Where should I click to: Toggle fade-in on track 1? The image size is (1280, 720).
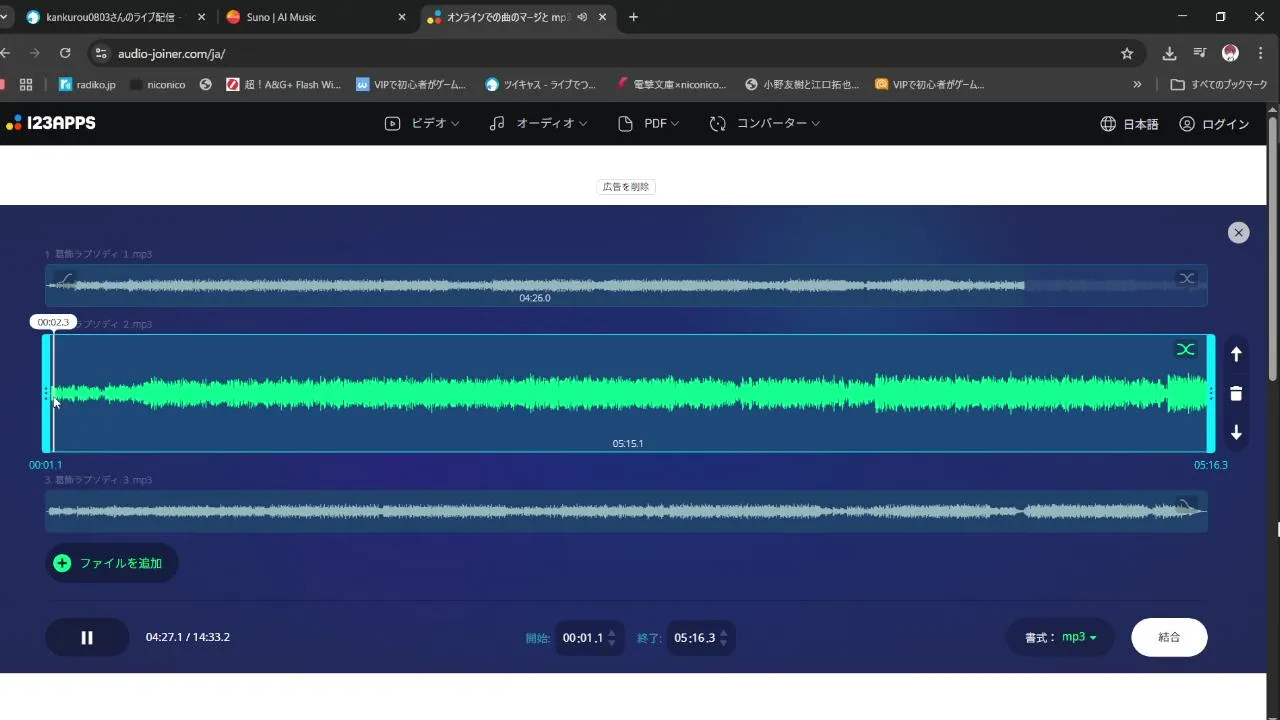(64, 279)
